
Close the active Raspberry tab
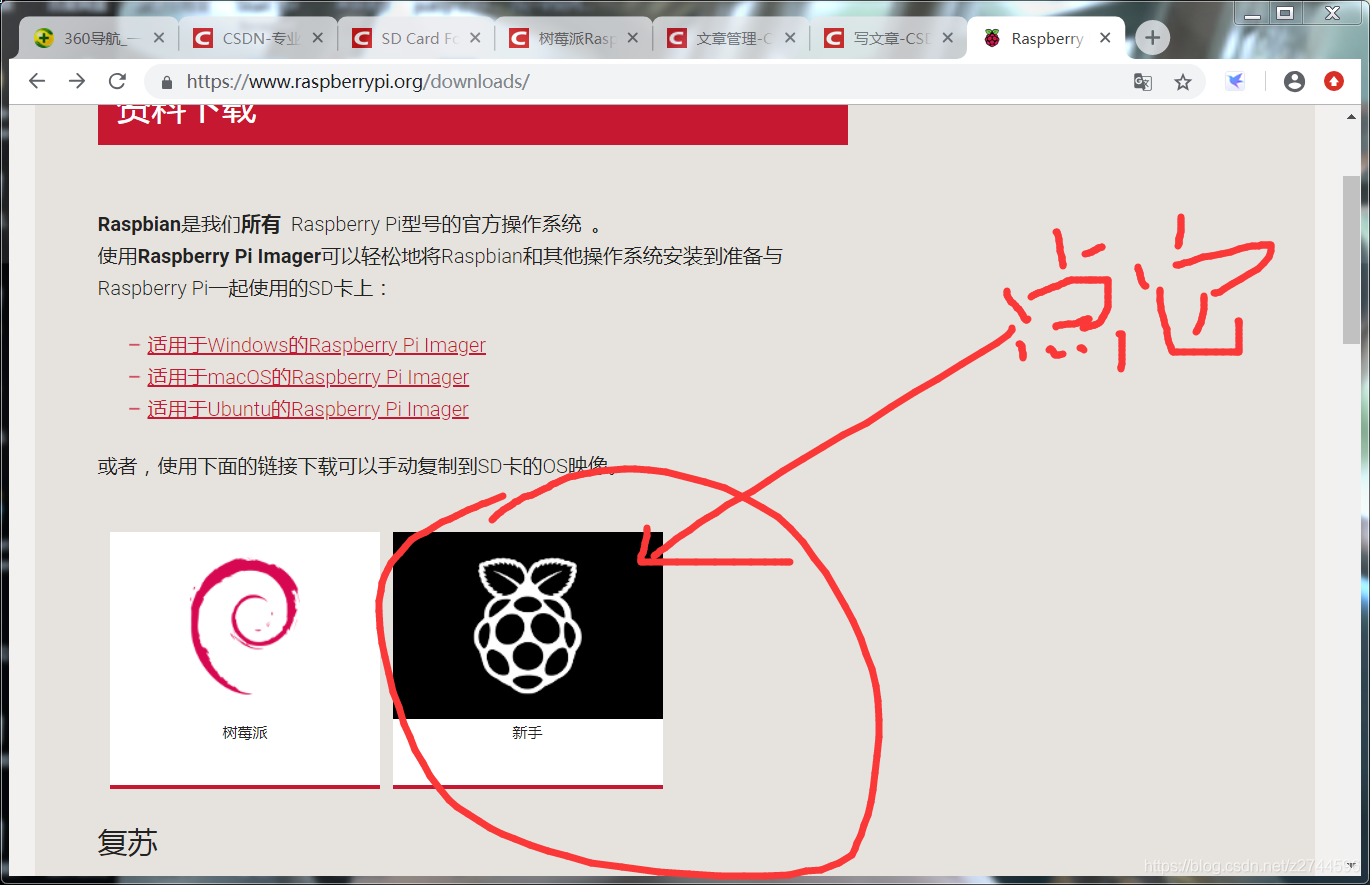click(1105, 38)
